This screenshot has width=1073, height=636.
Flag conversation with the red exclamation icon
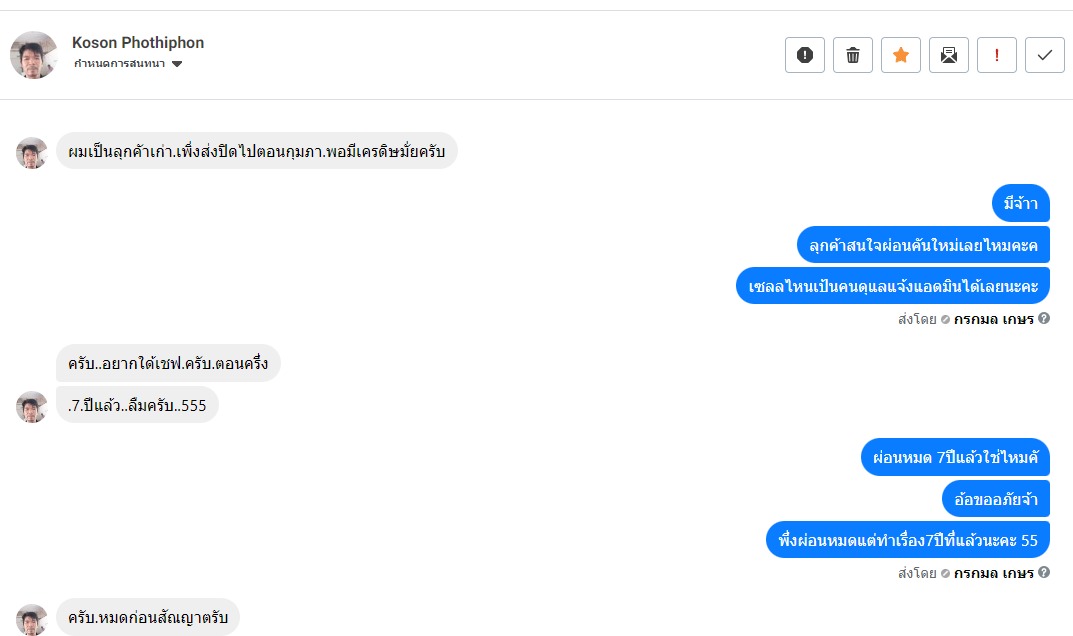(x=997, y=55)
